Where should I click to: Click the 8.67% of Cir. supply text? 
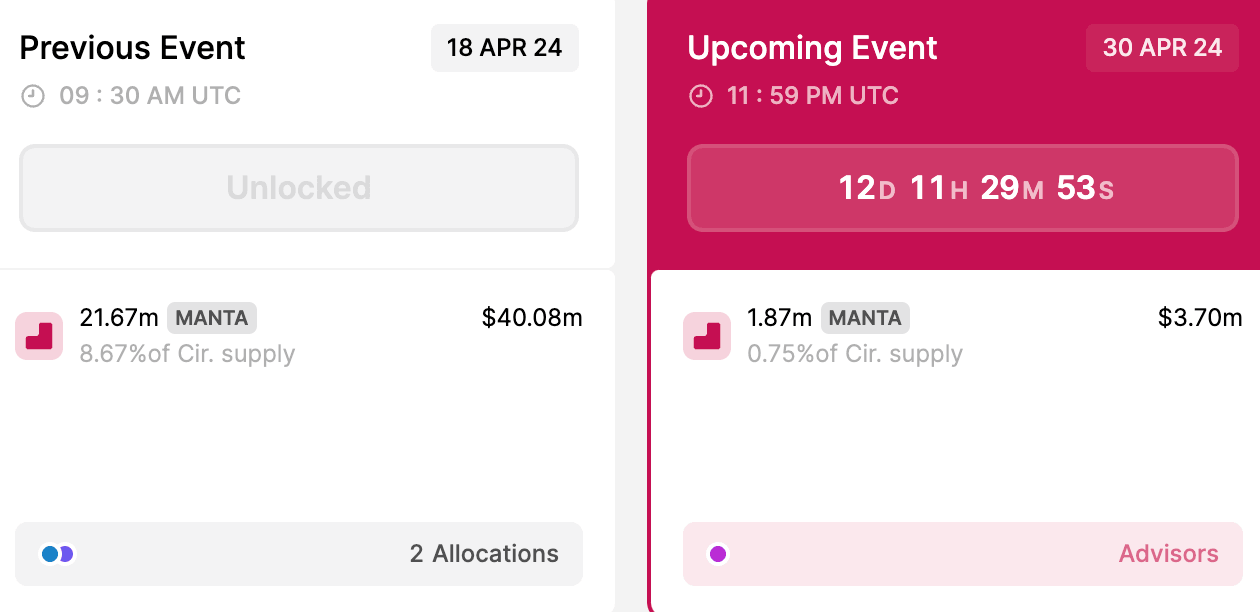(187, 354)
